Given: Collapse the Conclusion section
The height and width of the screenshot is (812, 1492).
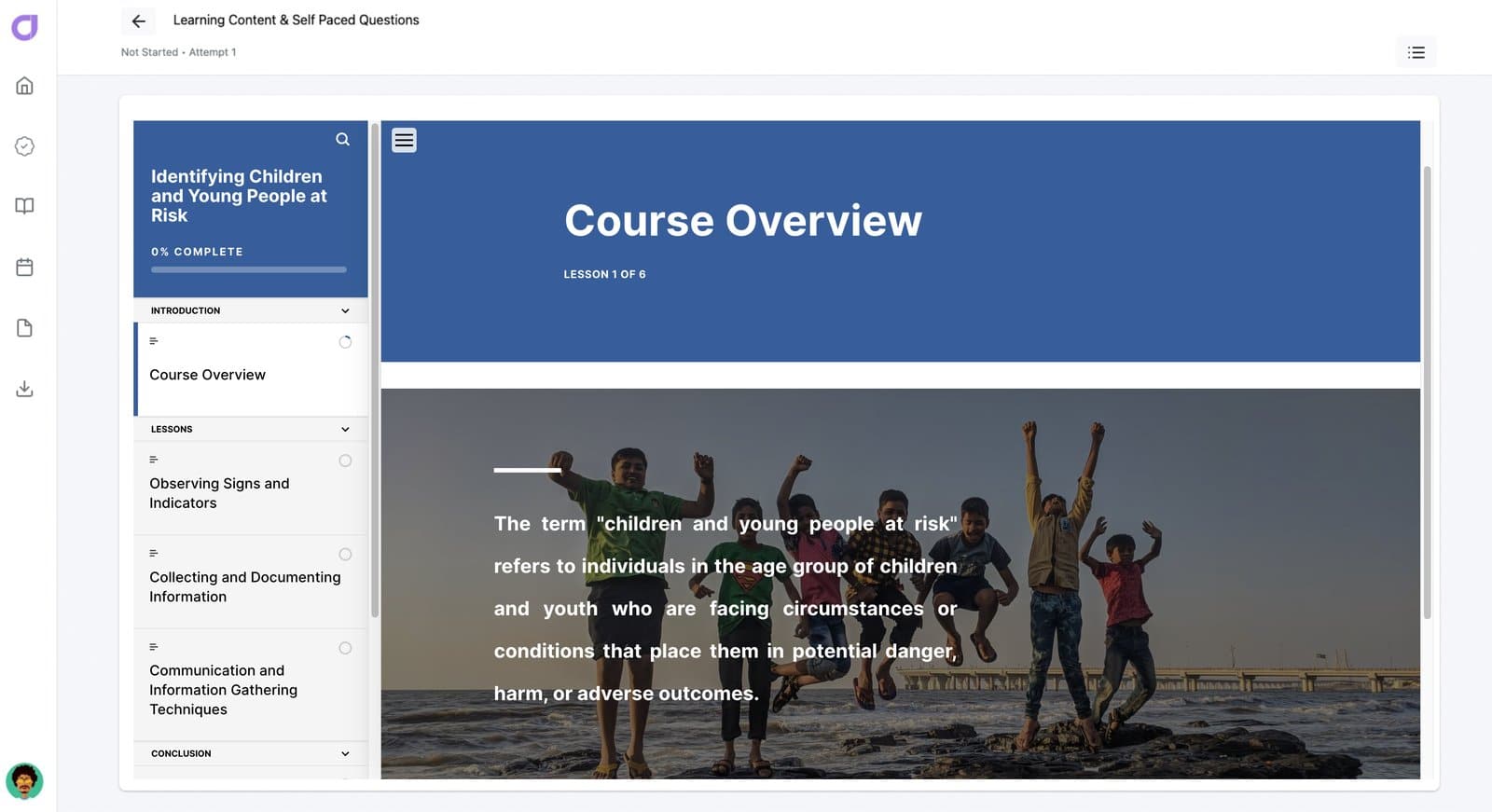Looking at the screenshot, I should tap(251, 753).
